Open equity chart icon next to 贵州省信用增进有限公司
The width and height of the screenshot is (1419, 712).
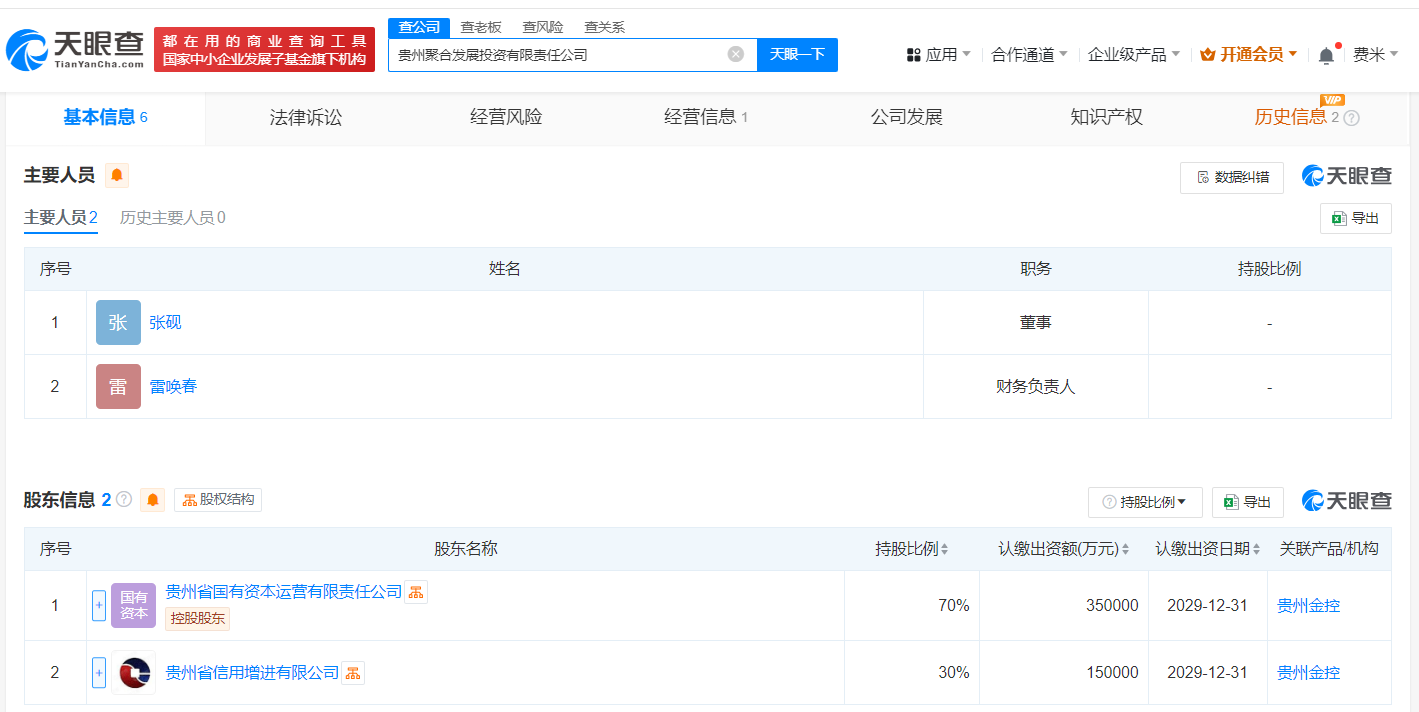coord(353,673)
